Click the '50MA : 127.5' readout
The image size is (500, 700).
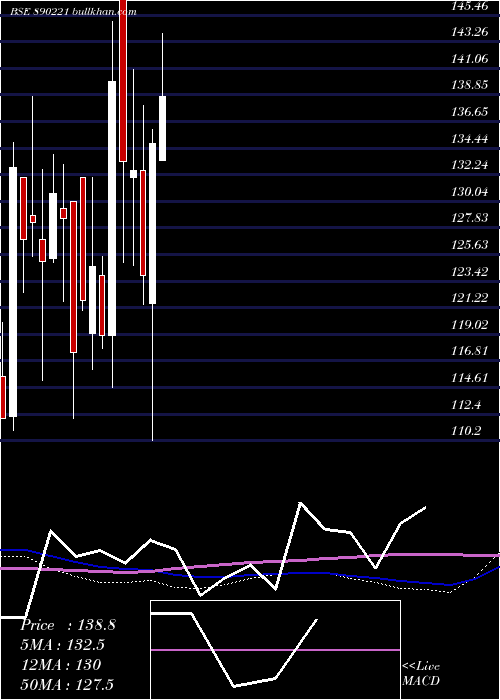click(68, 684)
